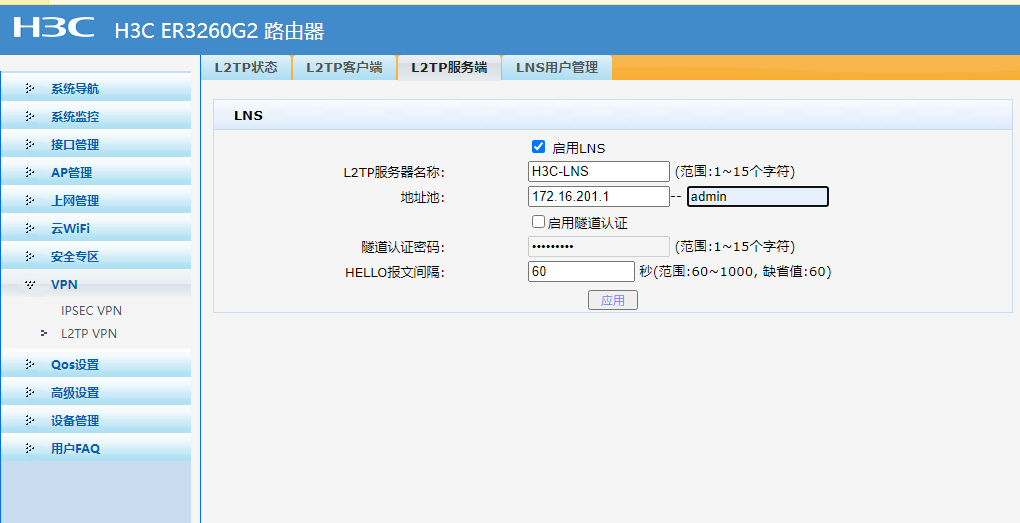Click the marker icon beside L2TP VPN
The width and height of the screenshot is (1020, 523).
(x=44, y=333)
